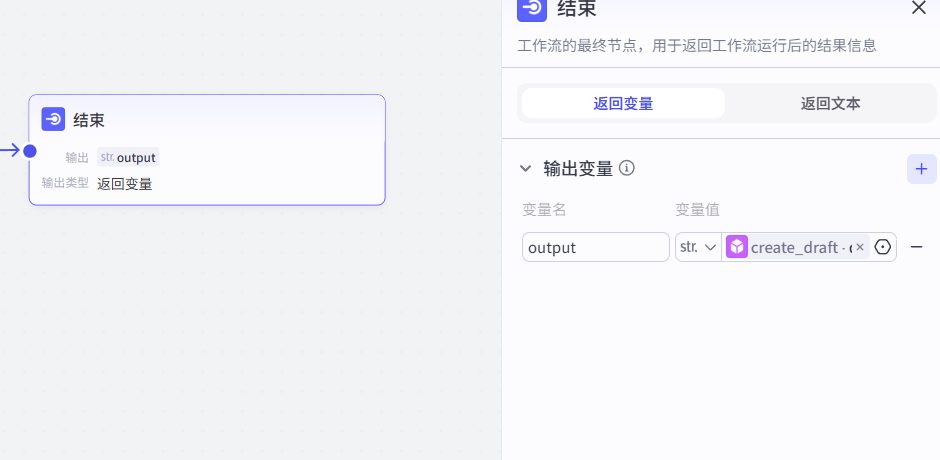940x460 pixels.
Task: Close the 结束 configuration panel
Action: pyautogui.click(x=918, y=8)
